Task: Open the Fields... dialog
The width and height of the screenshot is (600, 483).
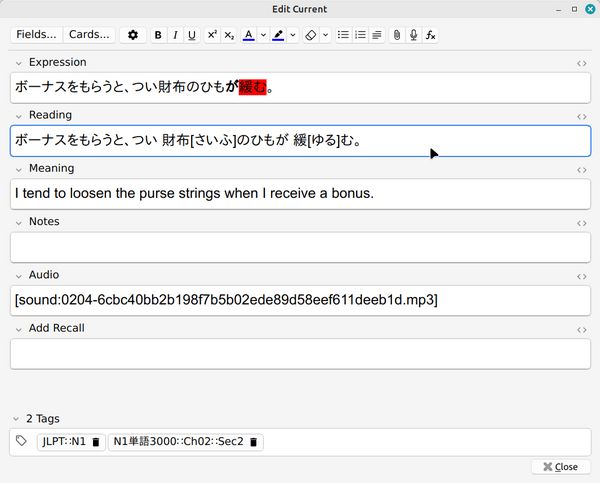Action: [x=36, y=34]
